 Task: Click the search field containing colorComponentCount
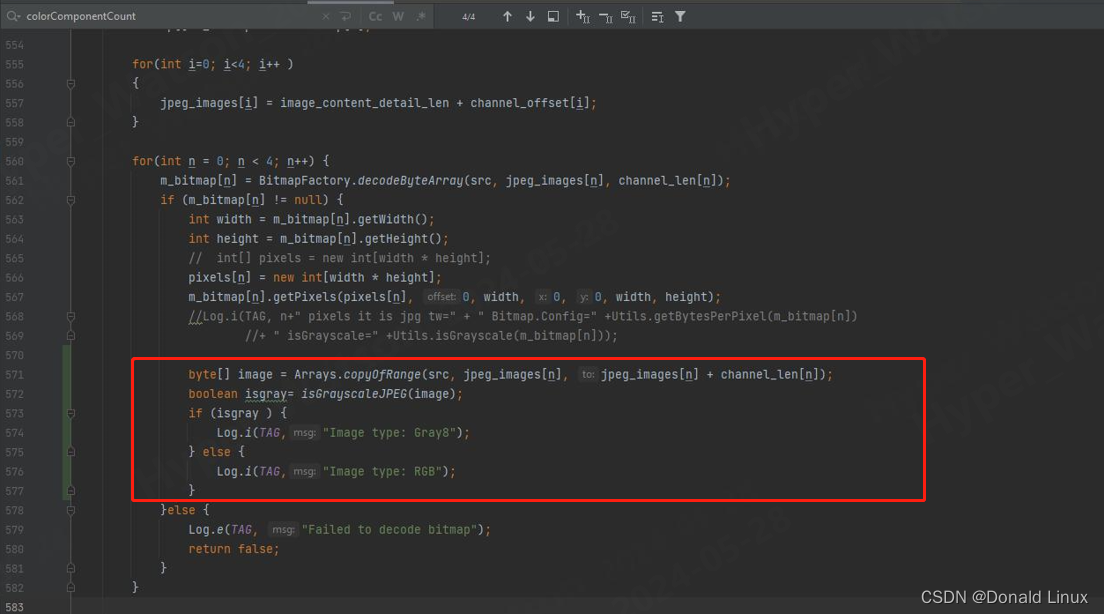click(x=150, y=16)
